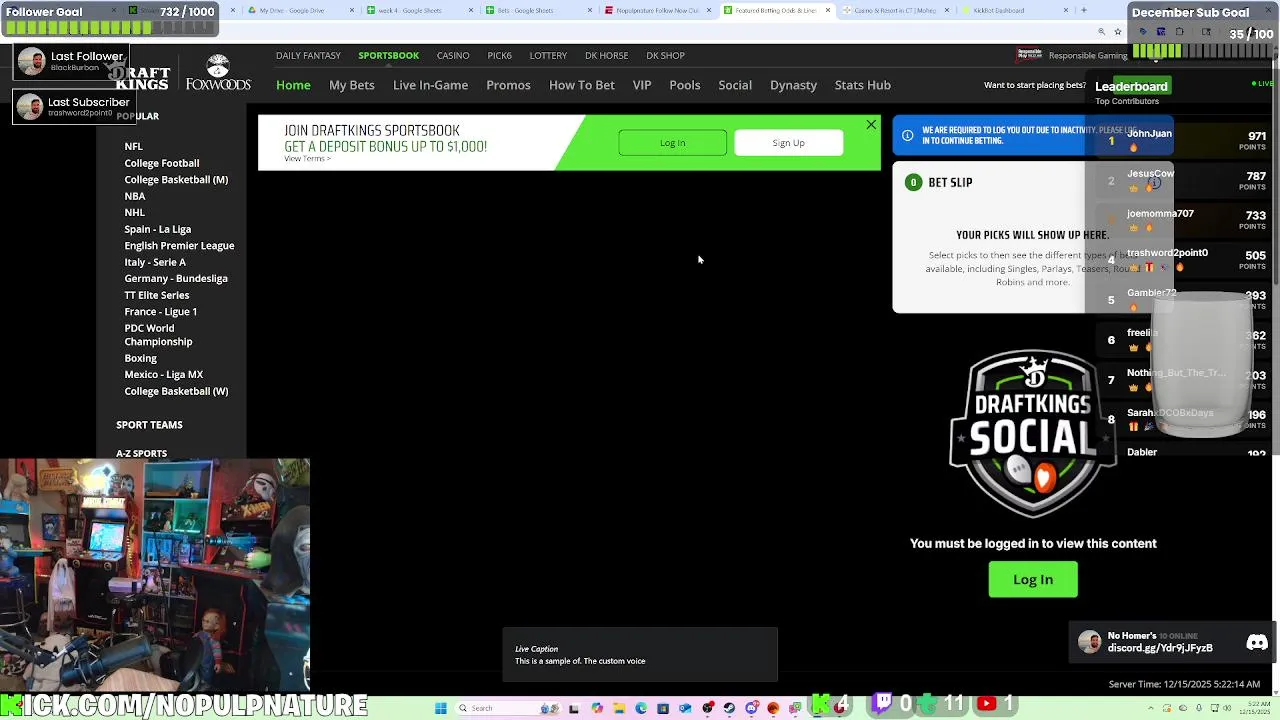The image size is (1280, 720).
Task: Open the Dynasty page
Action: (x=793, y=85)
